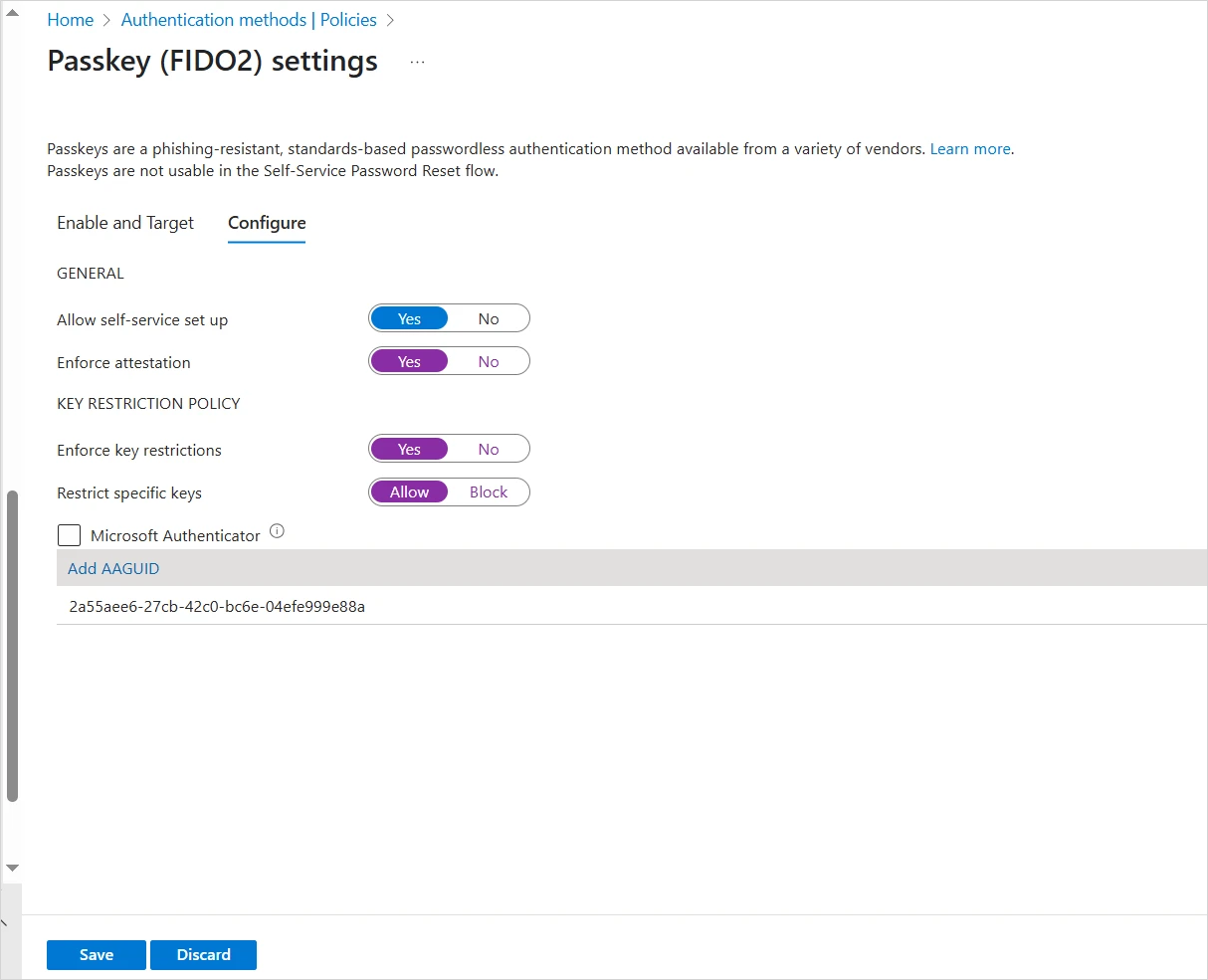The image size is (1208, 980).
Task: Click Add AAGUID link
Action: [113, 569]
